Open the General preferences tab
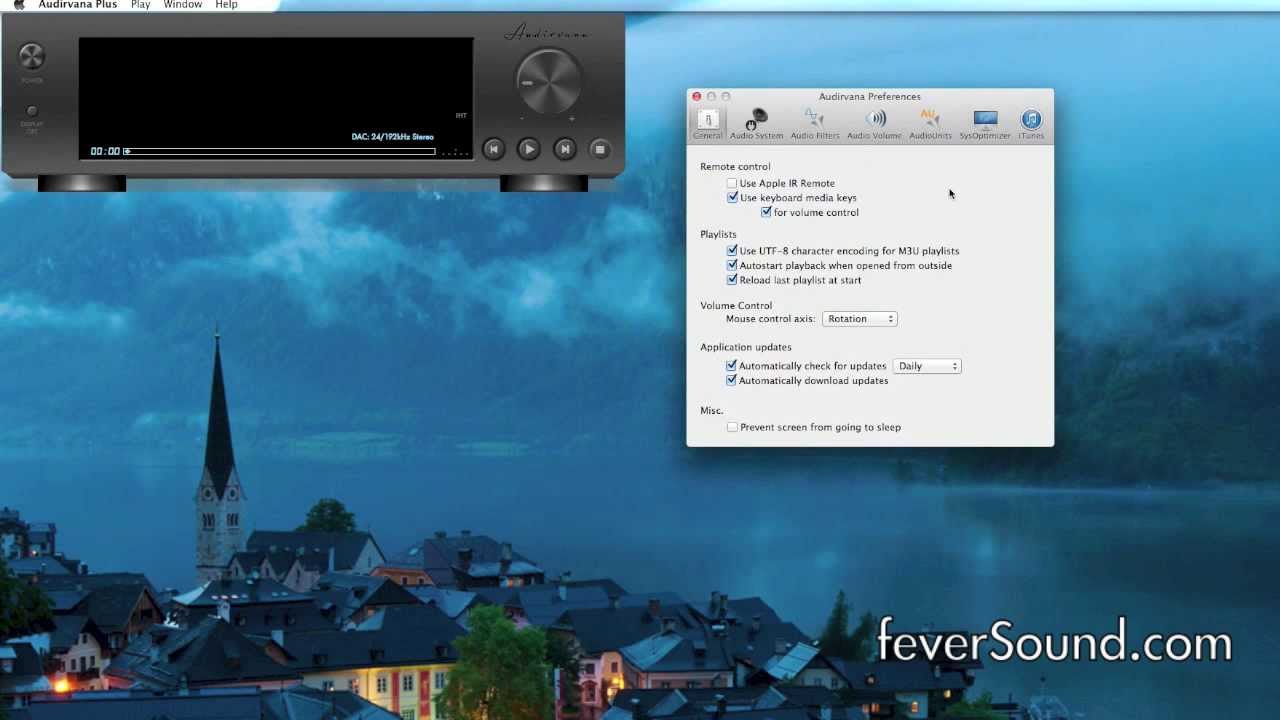The height and width of the screenshot is (720, 1280). [707, 125]
